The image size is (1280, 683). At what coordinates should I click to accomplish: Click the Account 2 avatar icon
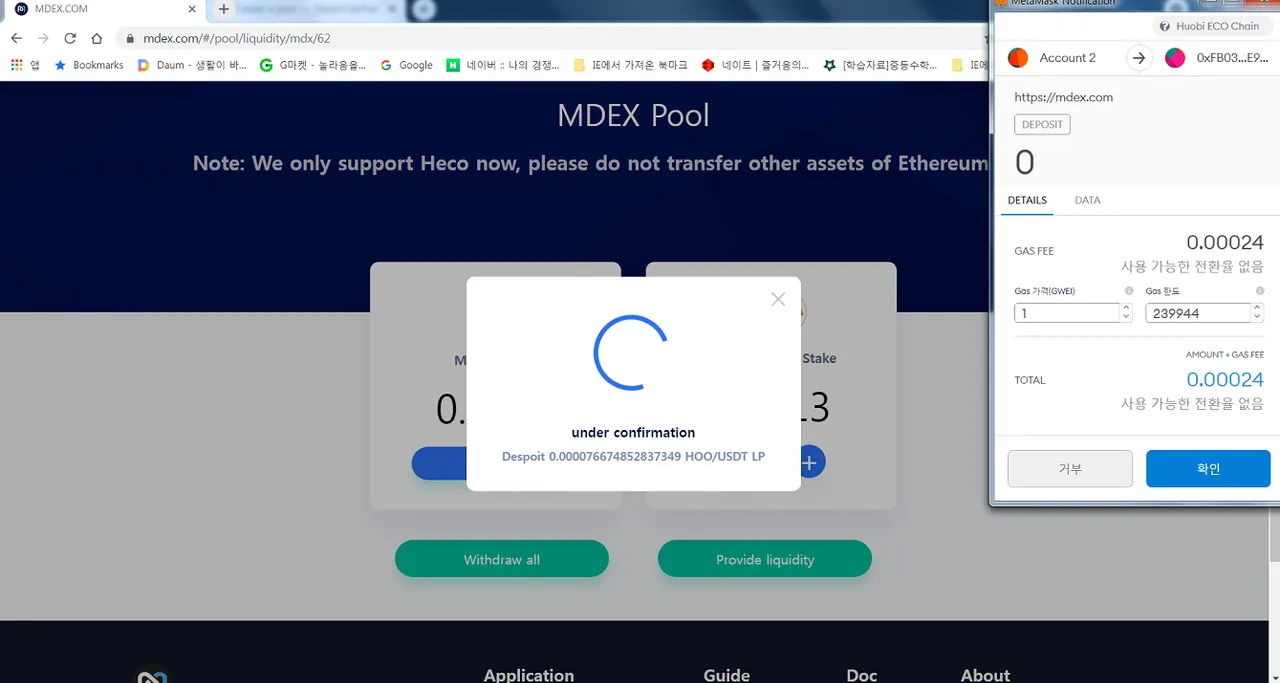pyautogui.click(x=1018, y=58)
